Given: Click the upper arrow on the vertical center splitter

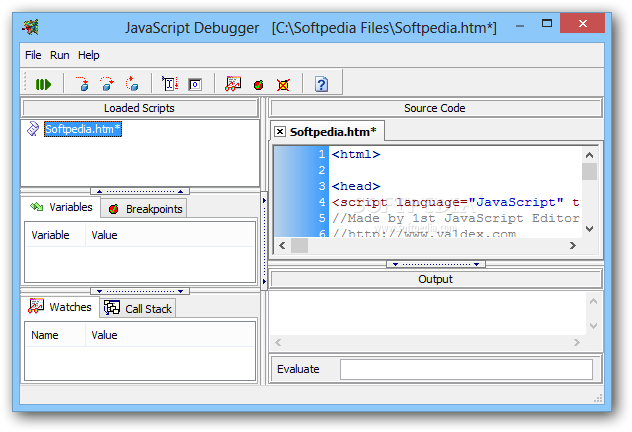Looking at the screenshot, I should pos(264,200).
